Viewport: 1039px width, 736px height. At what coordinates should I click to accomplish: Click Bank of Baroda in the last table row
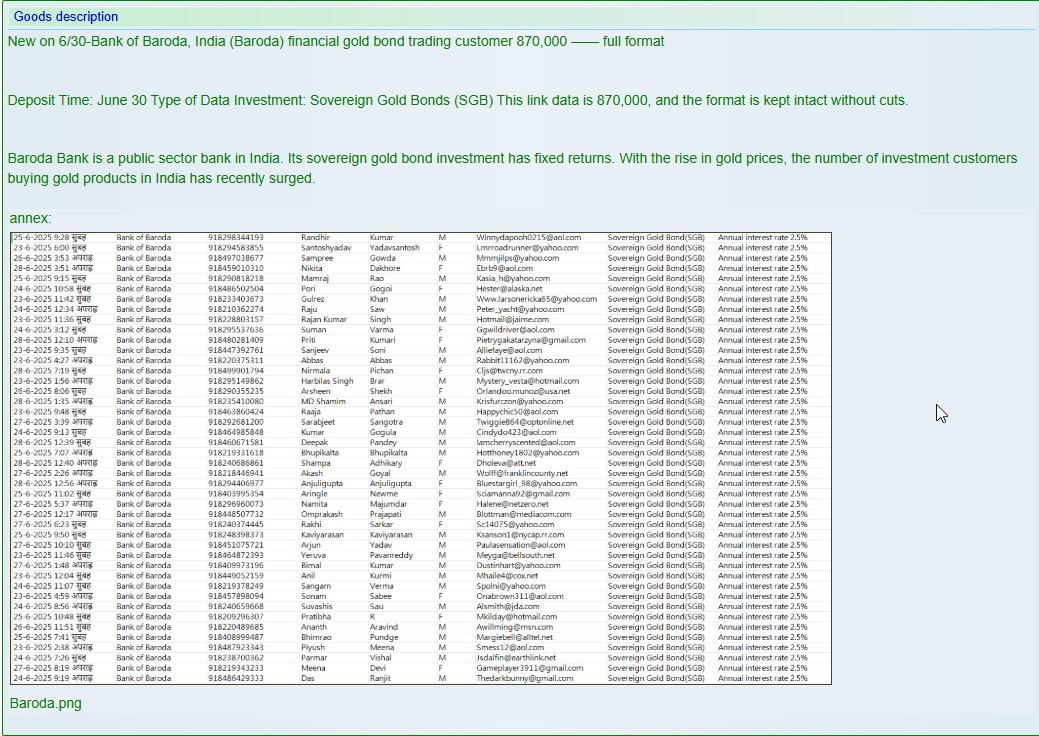pyautogui.click(x=143, y=678)
